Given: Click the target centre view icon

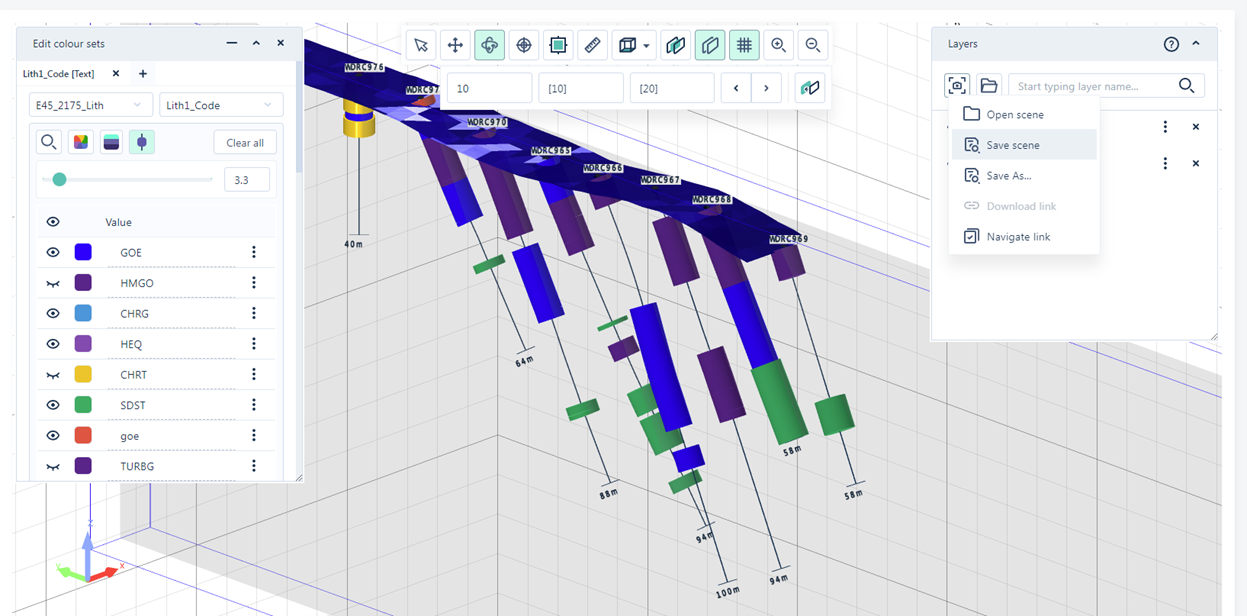Looking at the screenshot, I should [524, 45].
